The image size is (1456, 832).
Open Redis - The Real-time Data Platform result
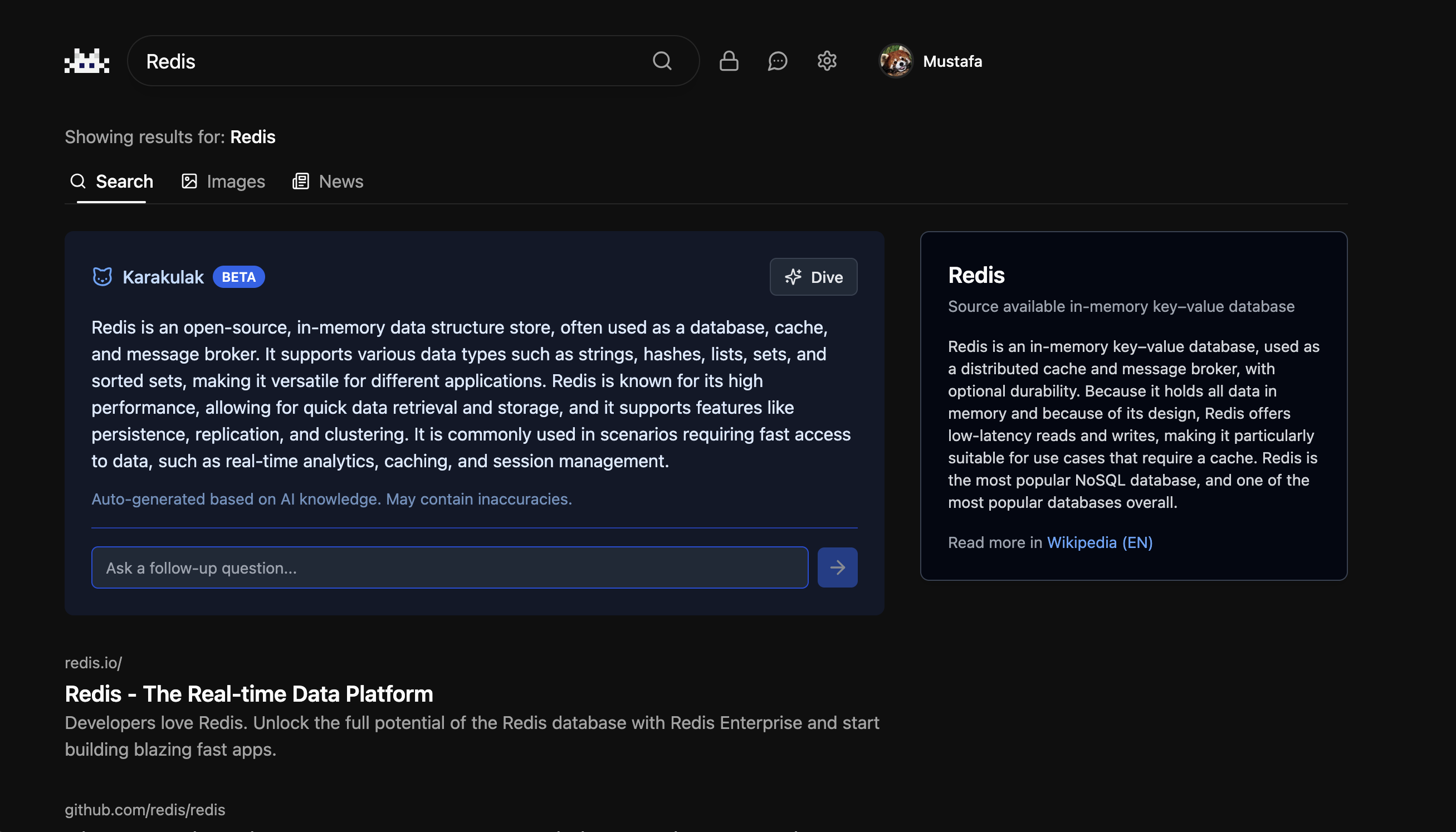click(249, 694)
